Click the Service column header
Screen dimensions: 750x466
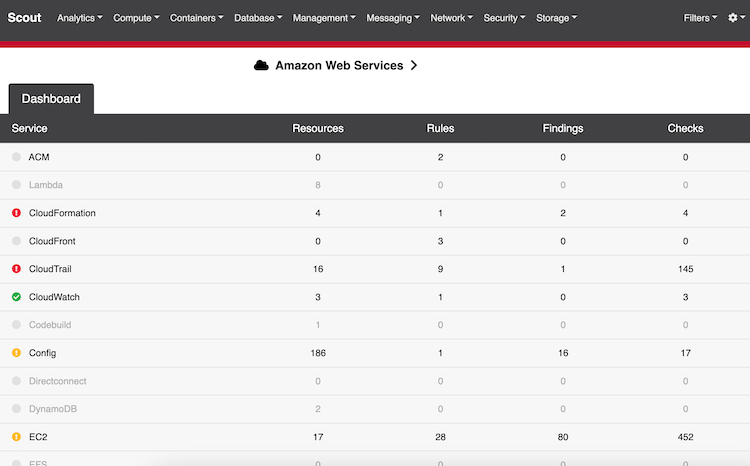click(29, 128)
